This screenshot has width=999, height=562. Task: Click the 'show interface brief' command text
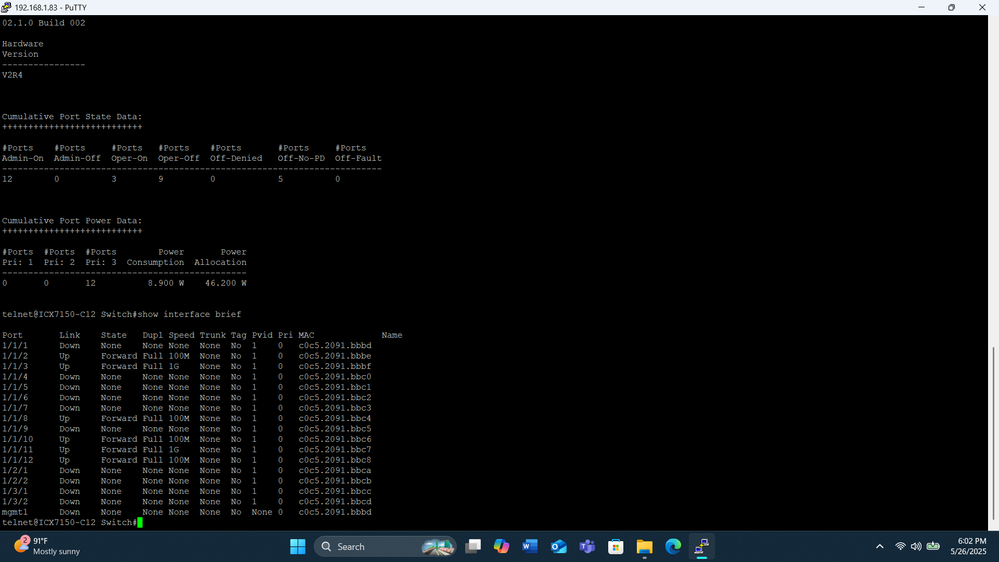(189, 315)
